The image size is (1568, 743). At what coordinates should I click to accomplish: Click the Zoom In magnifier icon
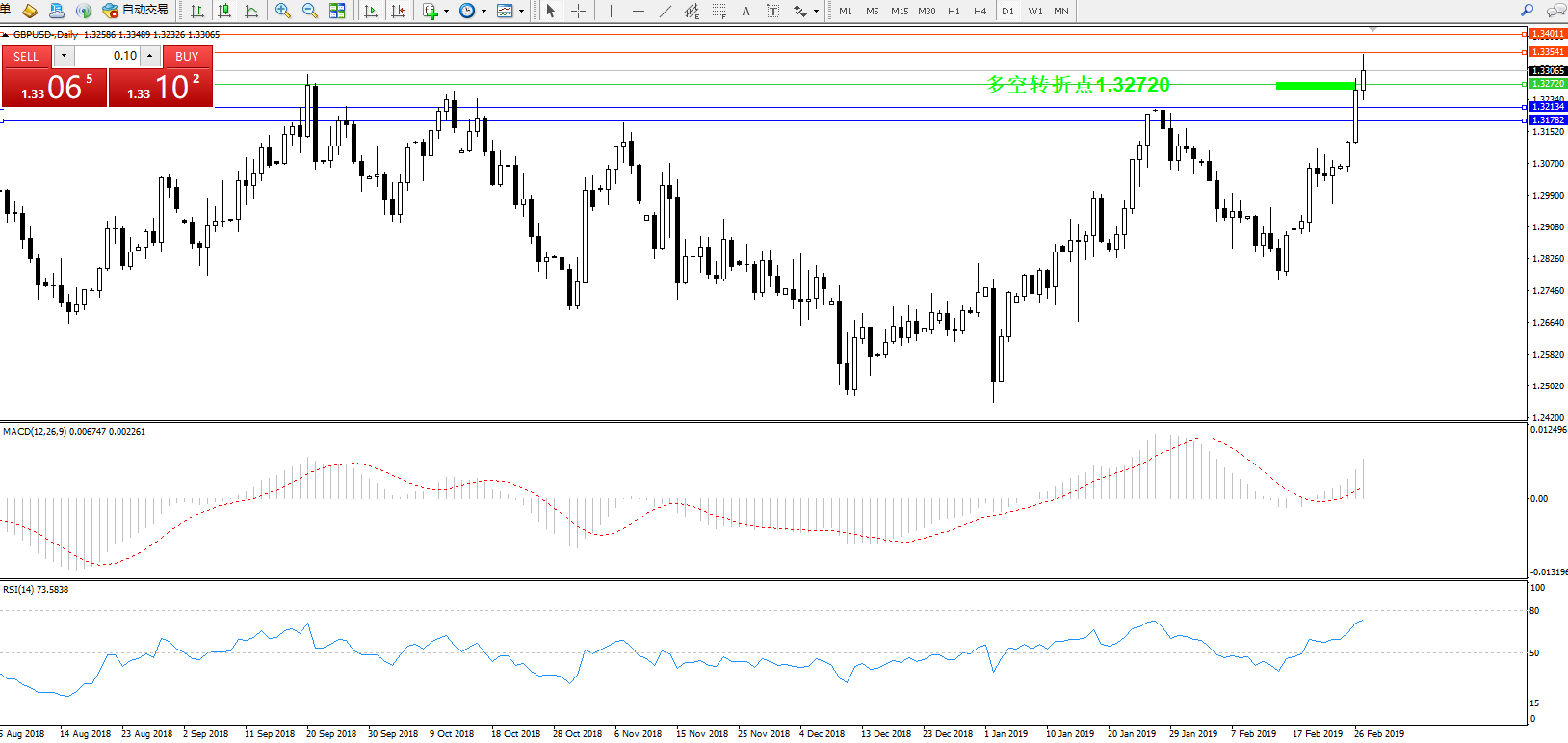coord(283,11)
